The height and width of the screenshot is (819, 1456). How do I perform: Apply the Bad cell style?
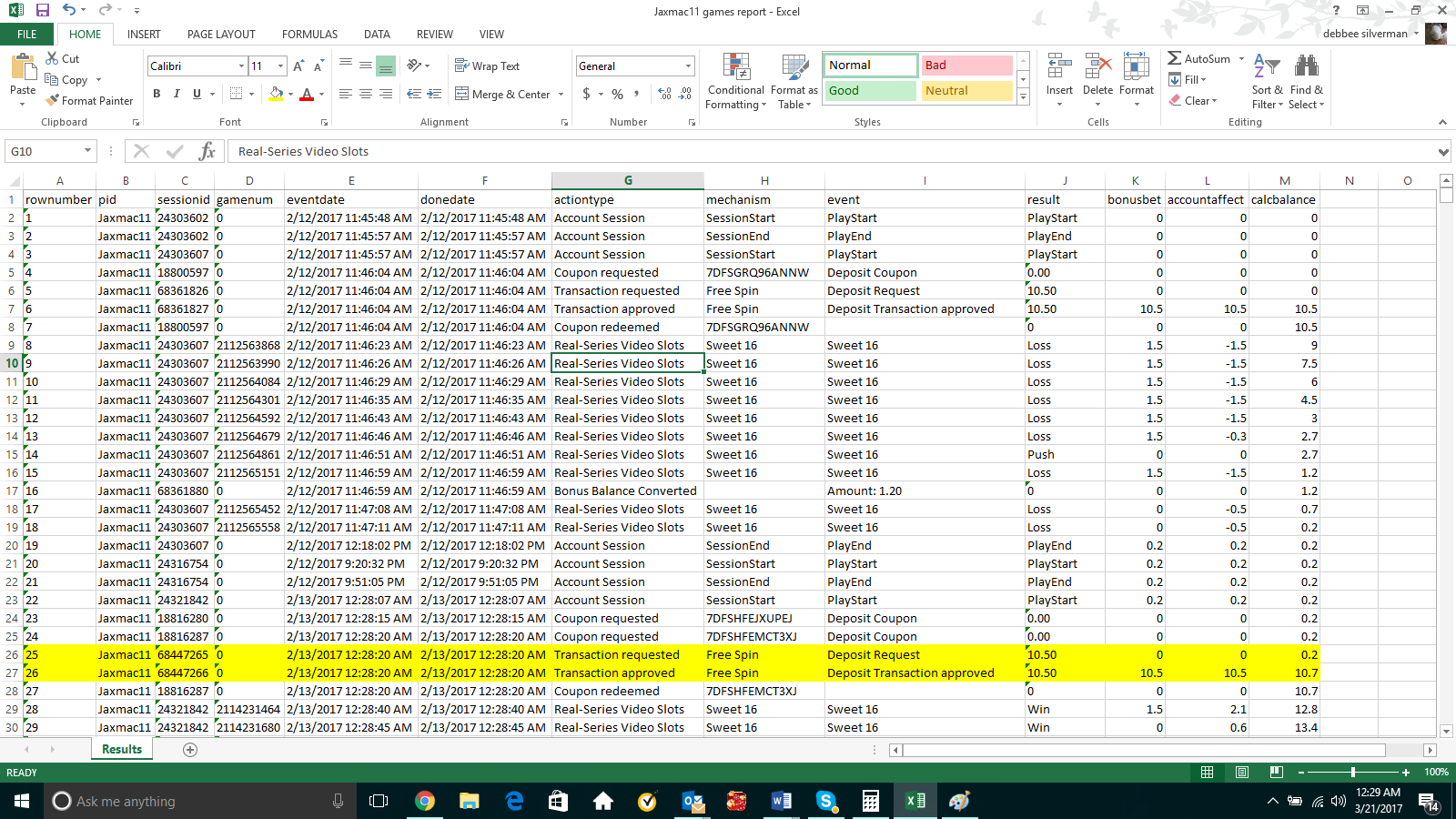pos(966,66)
